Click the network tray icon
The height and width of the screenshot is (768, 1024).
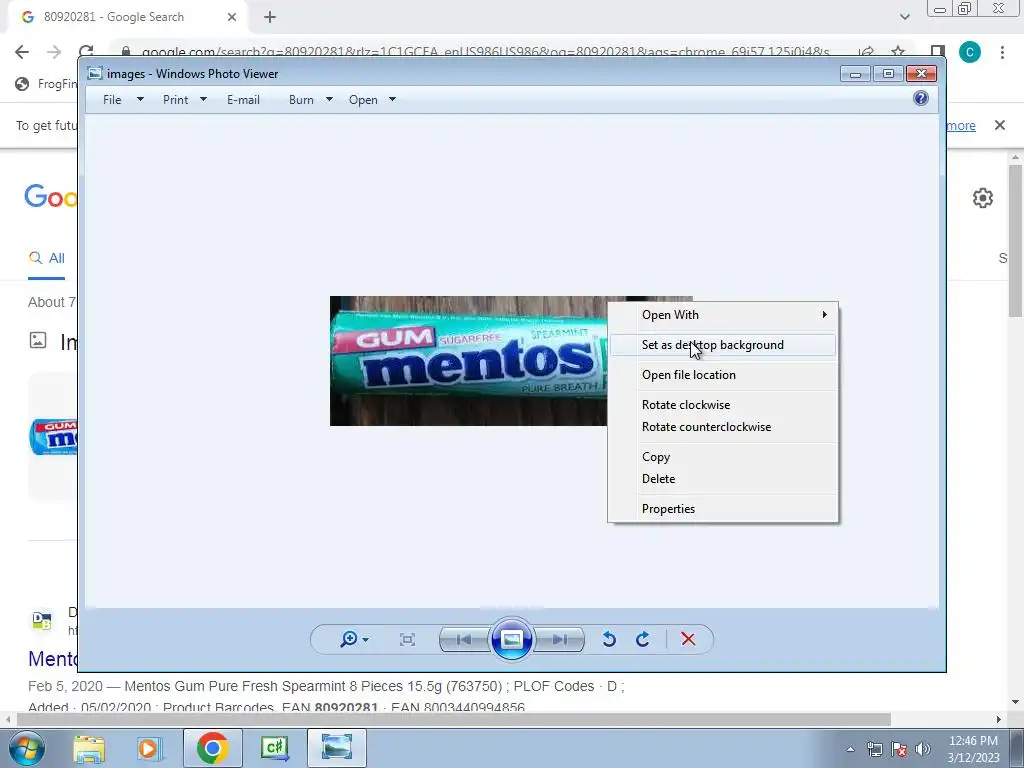874,749
